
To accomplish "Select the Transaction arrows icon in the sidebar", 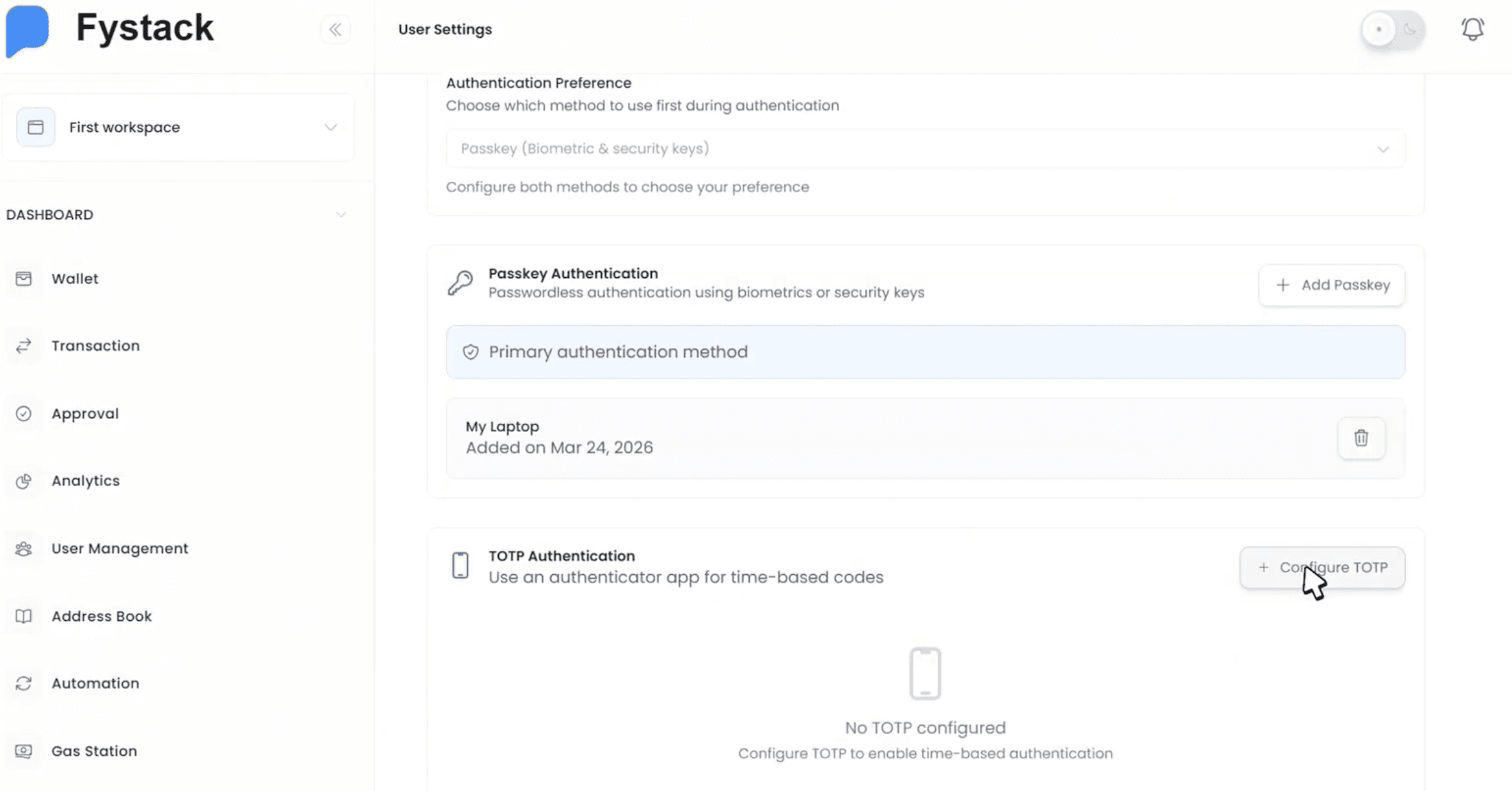I will [x=24, y=346].
